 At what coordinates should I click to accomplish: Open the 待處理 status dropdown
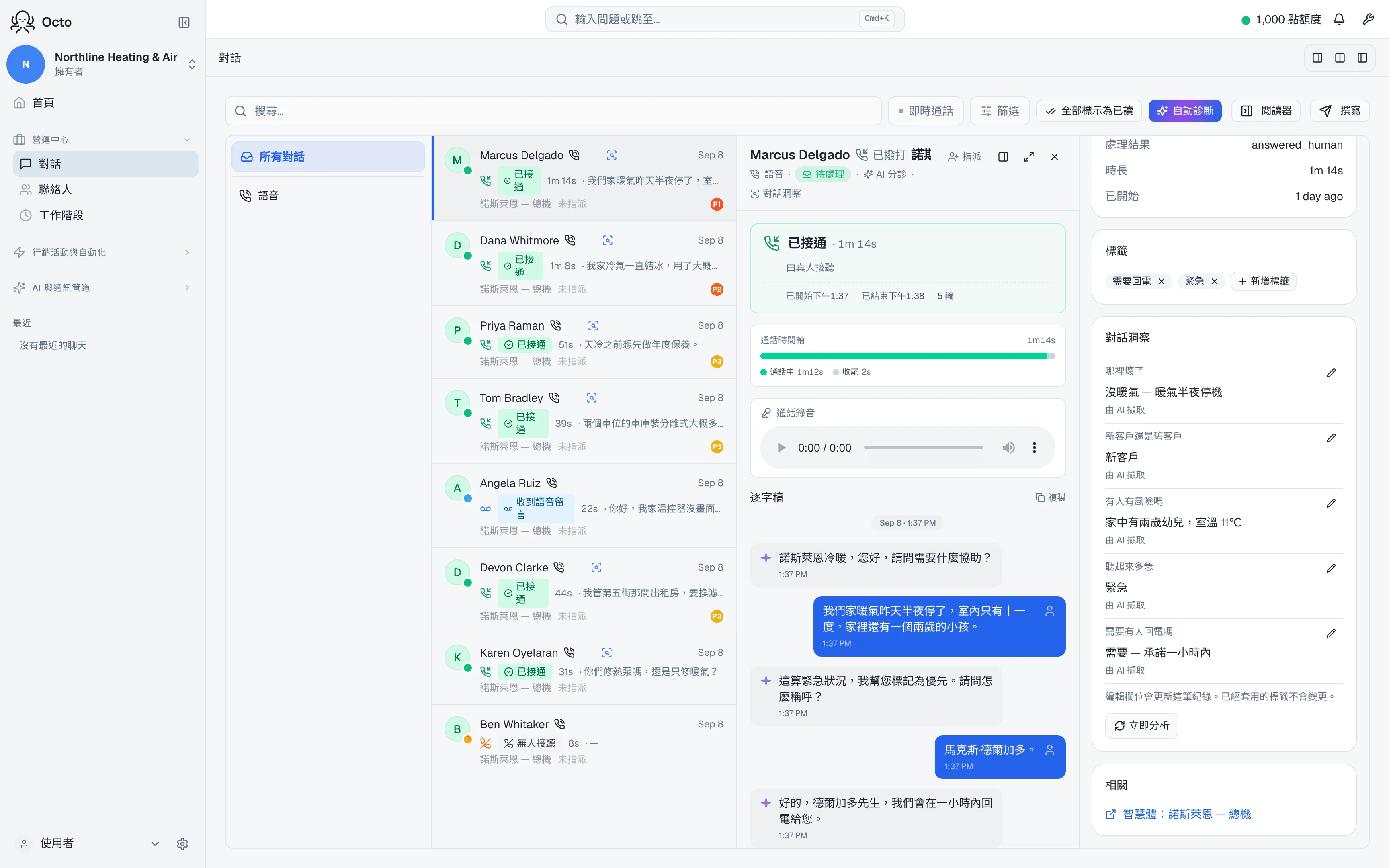coord(823,174)
